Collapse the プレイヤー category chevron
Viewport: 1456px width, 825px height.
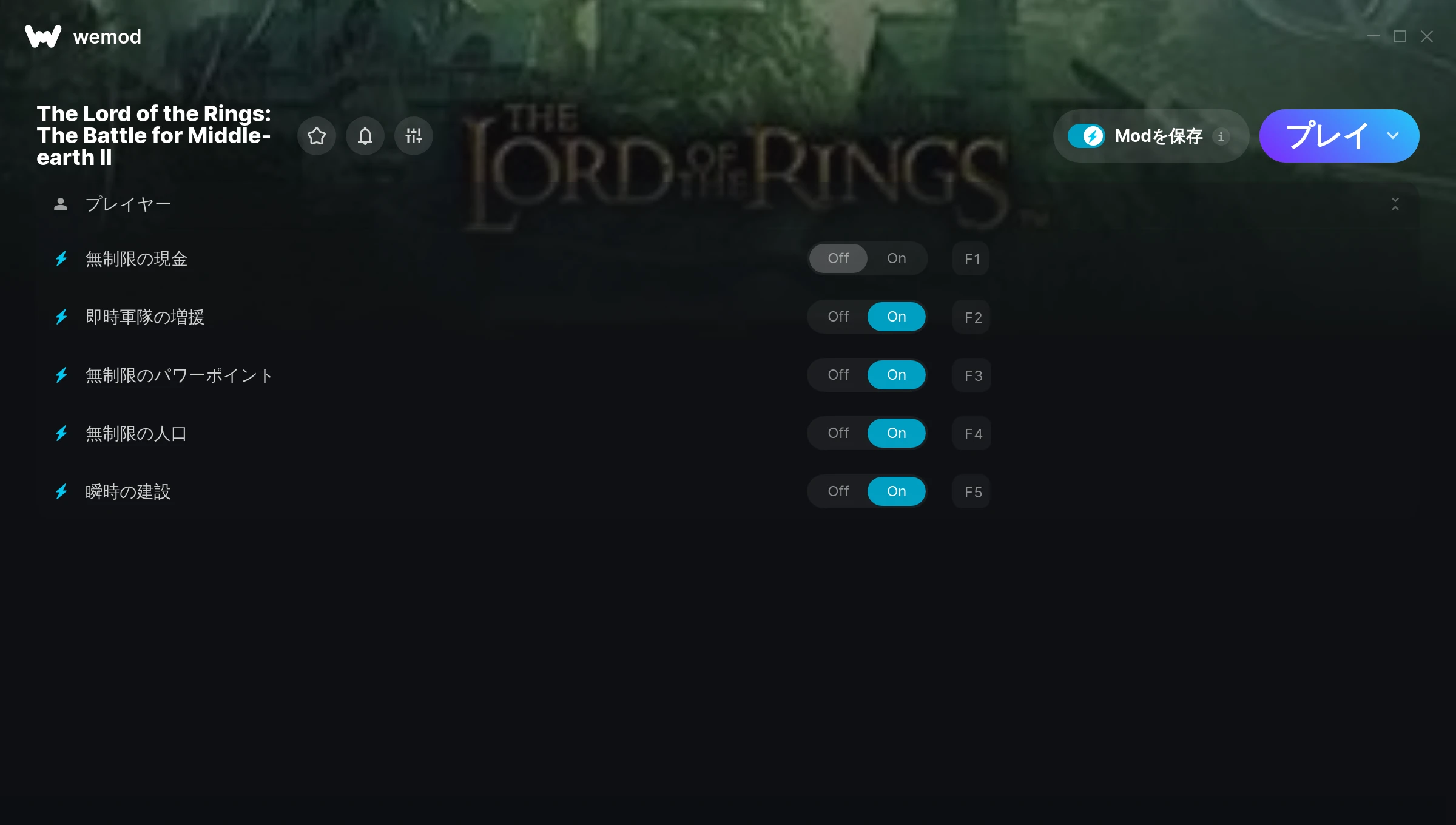pos(1395,204)
